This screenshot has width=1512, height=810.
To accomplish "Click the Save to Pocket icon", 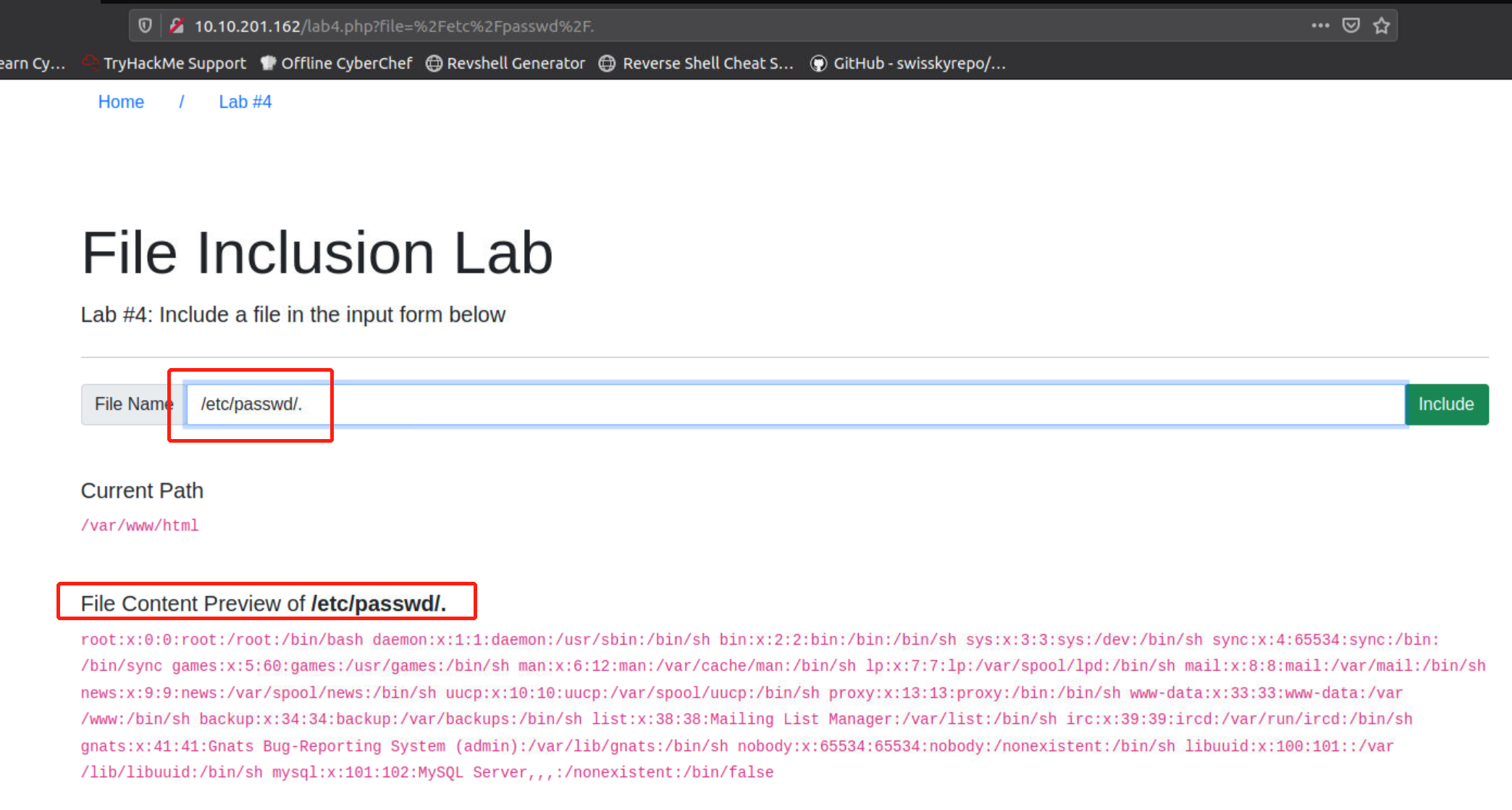I will coord(1351,25).
